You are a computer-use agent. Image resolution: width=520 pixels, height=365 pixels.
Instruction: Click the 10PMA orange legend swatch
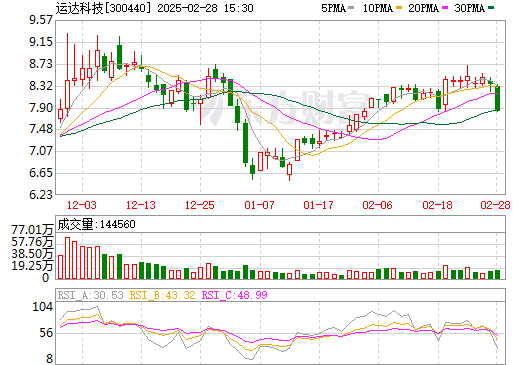pyautogui.click(x=399, y=8)
